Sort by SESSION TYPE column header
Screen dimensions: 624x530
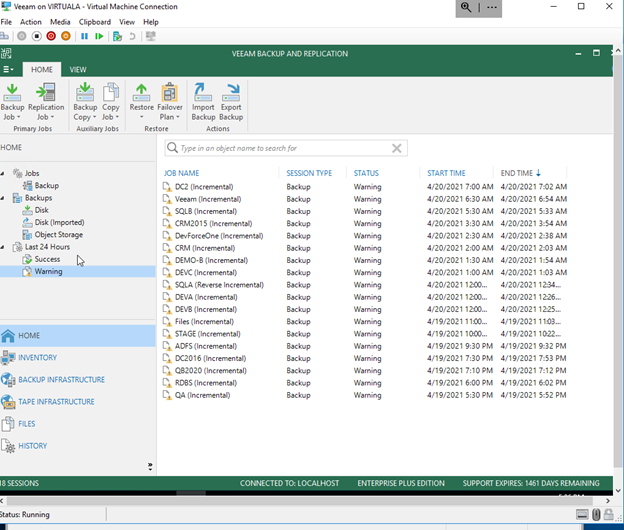309,173
